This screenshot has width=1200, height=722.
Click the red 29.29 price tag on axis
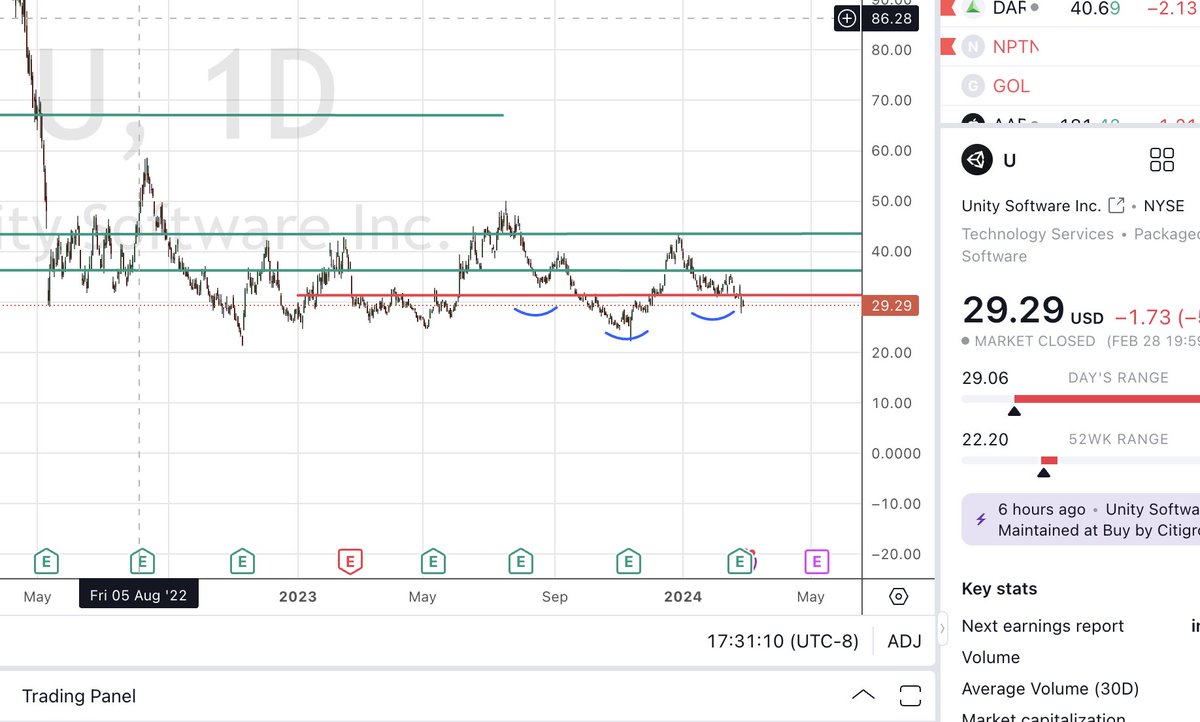[x=891, y=305]
